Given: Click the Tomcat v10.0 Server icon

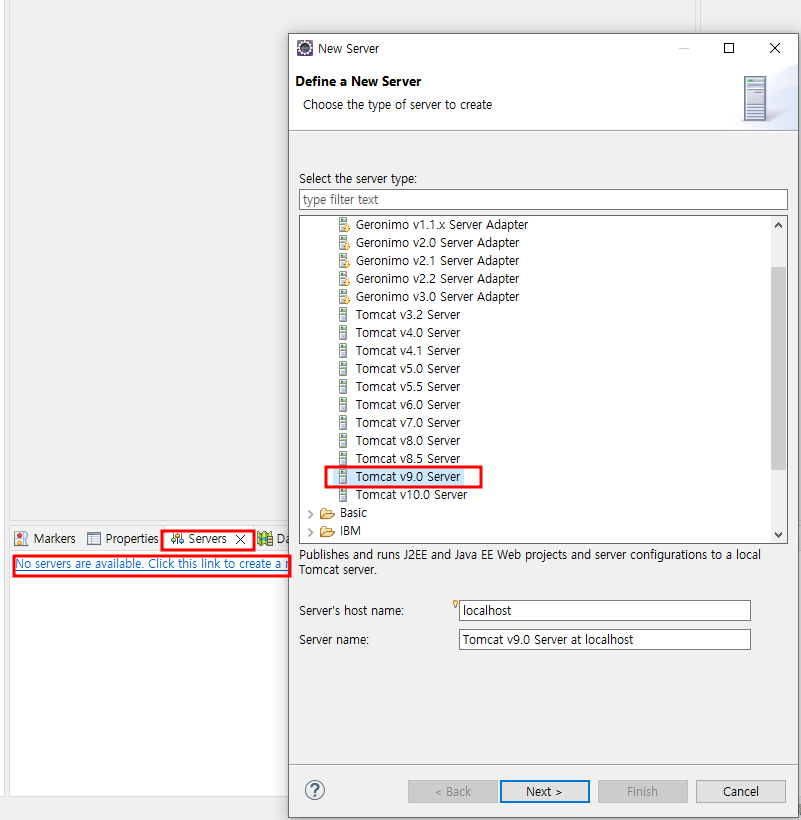Looking at the screenshot, I should click(x=343, y=495).
